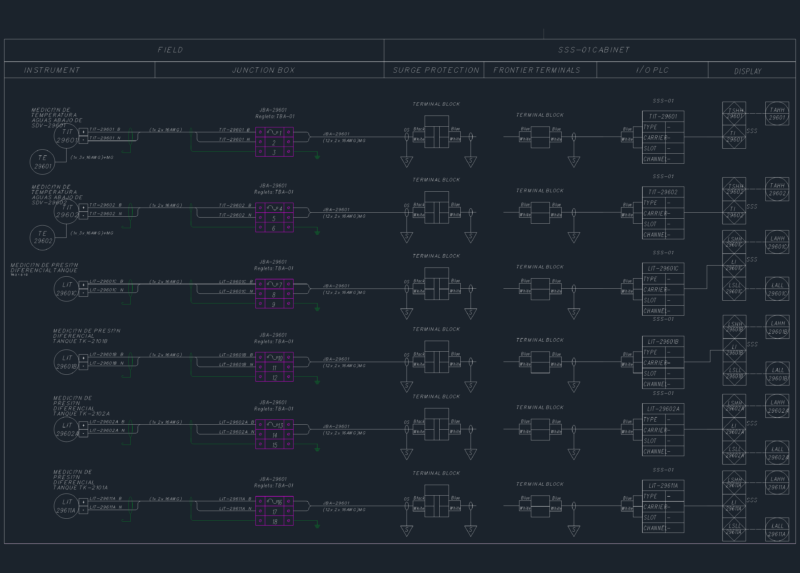Image resolution: width=800 pixels, height=573 pixels.
Task: Pick the LALL 29601B alarm symbol
Action: tap(777, 374)
